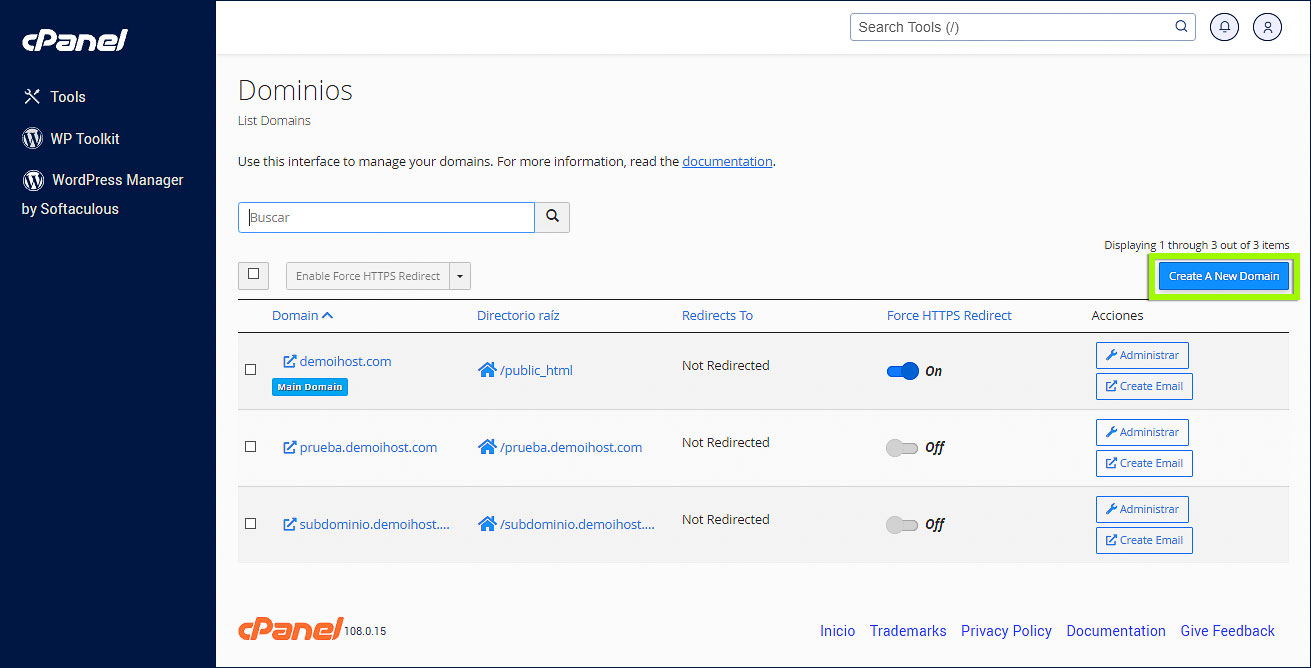The width and height of the screenshot is (1311, 668).
Task: Click into the Buscar search field
Action: 386,217
